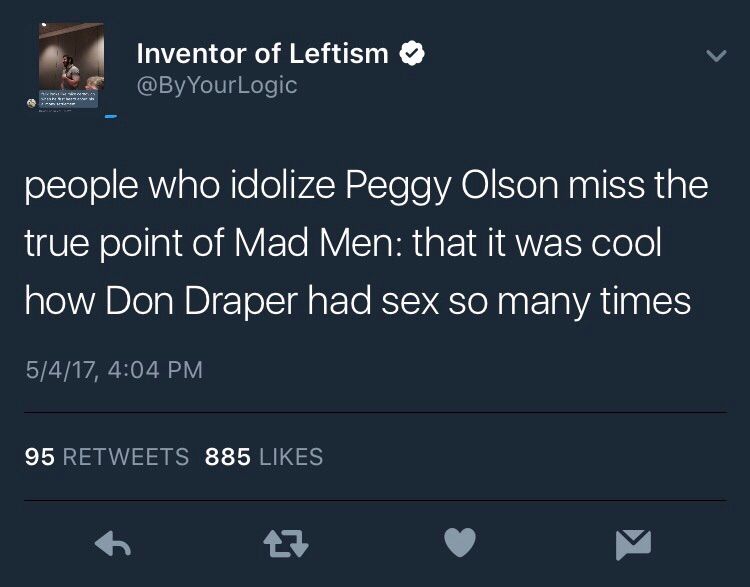Click the small round icon beneath the avatar

tap(33, 103)
